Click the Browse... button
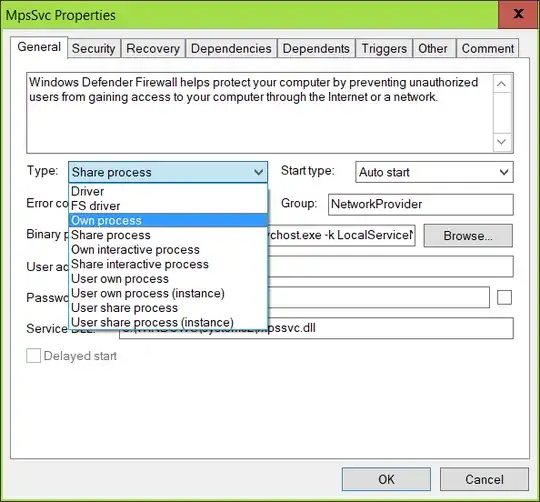This screenshot has height=502, width=540. (x=468, y=236)
